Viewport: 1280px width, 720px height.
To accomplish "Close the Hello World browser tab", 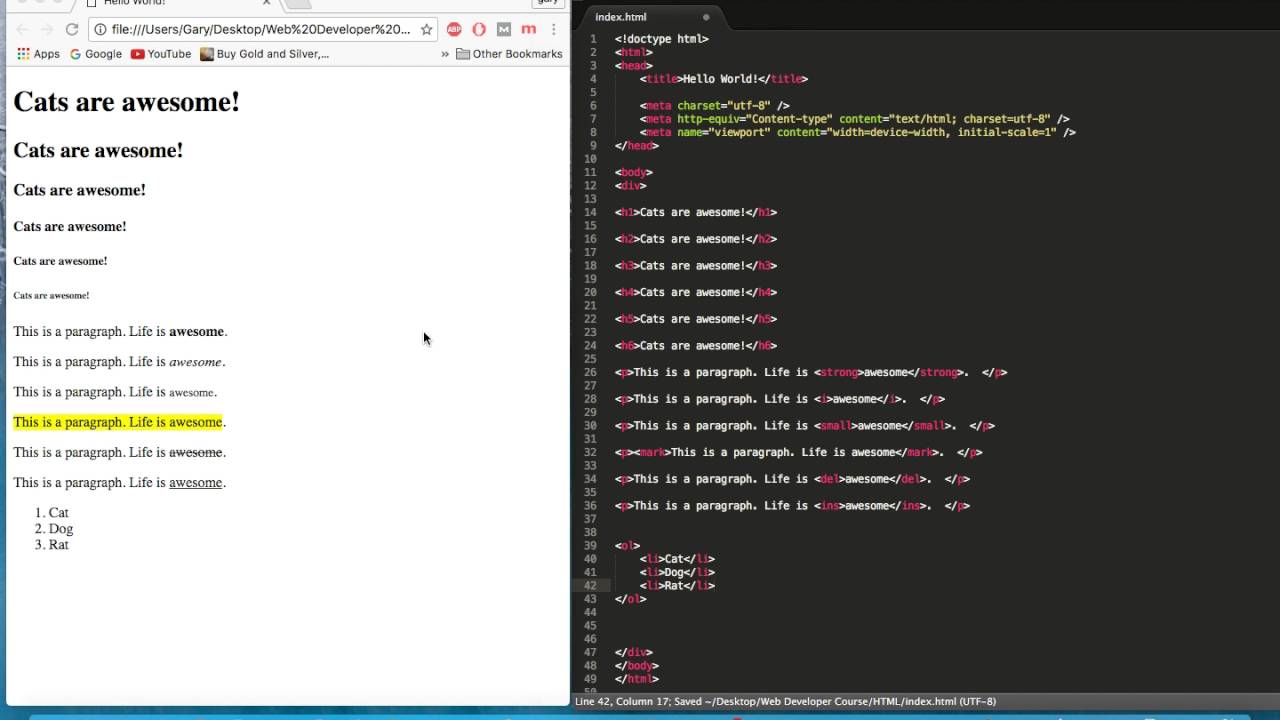I will click(x=267, y=3).
